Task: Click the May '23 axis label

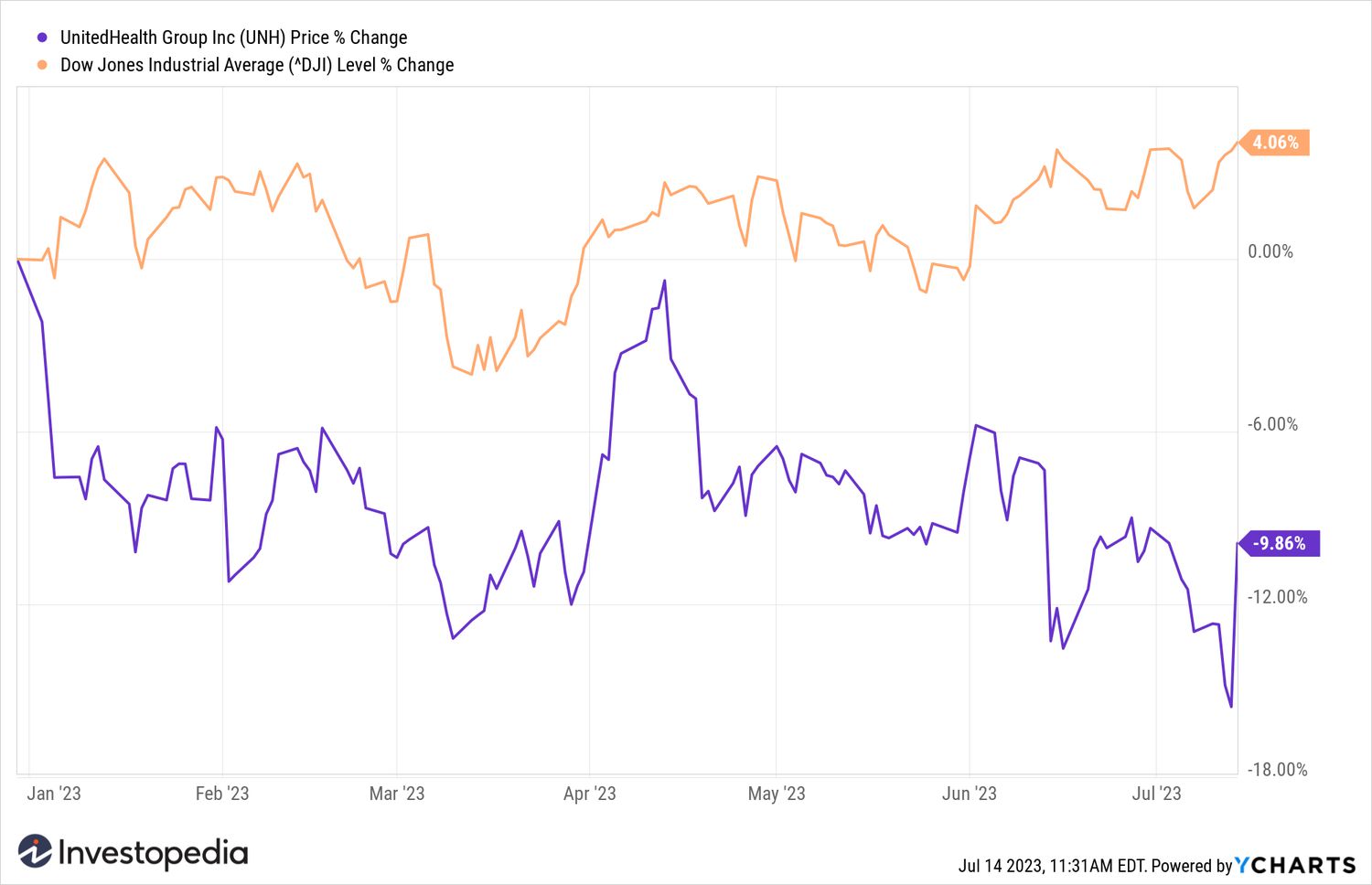Action: (777, 794)
